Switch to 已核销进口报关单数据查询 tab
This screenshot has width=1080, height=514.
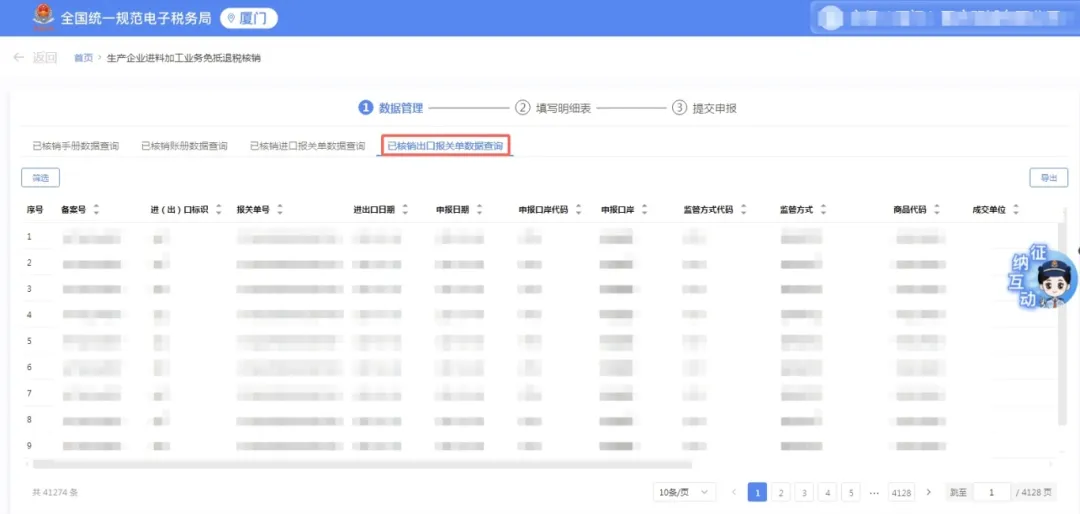(307, 146)
